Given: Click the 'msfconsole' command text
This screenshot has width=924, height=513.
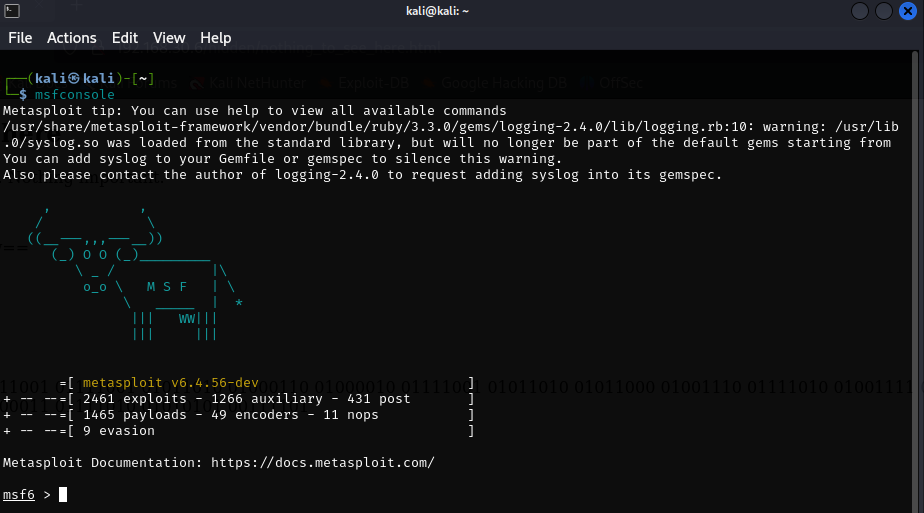Looking at the screenshot, I should click(74, 94).
